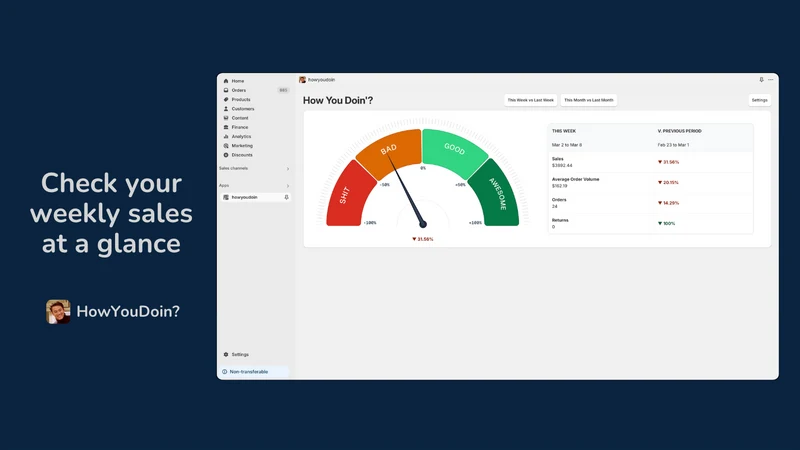800x450 pixels.
Task: Click the Sales 31.56% change
Action: pos(668,162)
